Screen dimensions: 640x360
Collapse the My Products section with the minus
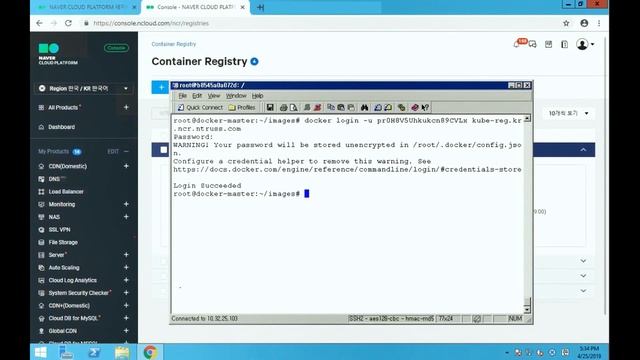[126, 151]
